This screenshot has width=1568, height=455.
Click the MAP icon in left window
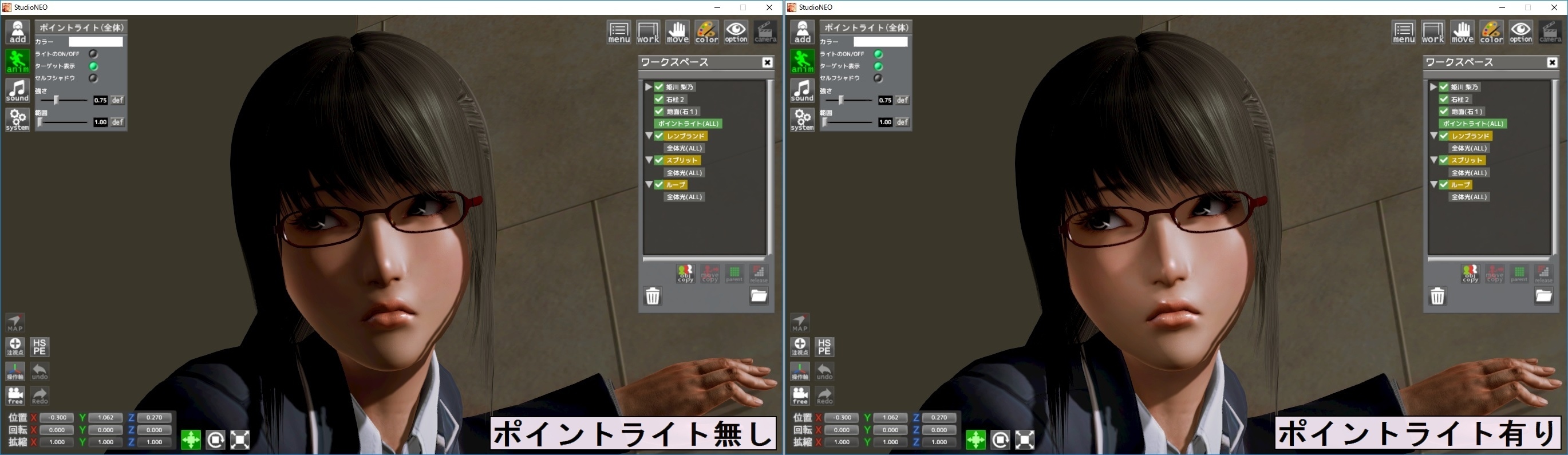(15, 322)
